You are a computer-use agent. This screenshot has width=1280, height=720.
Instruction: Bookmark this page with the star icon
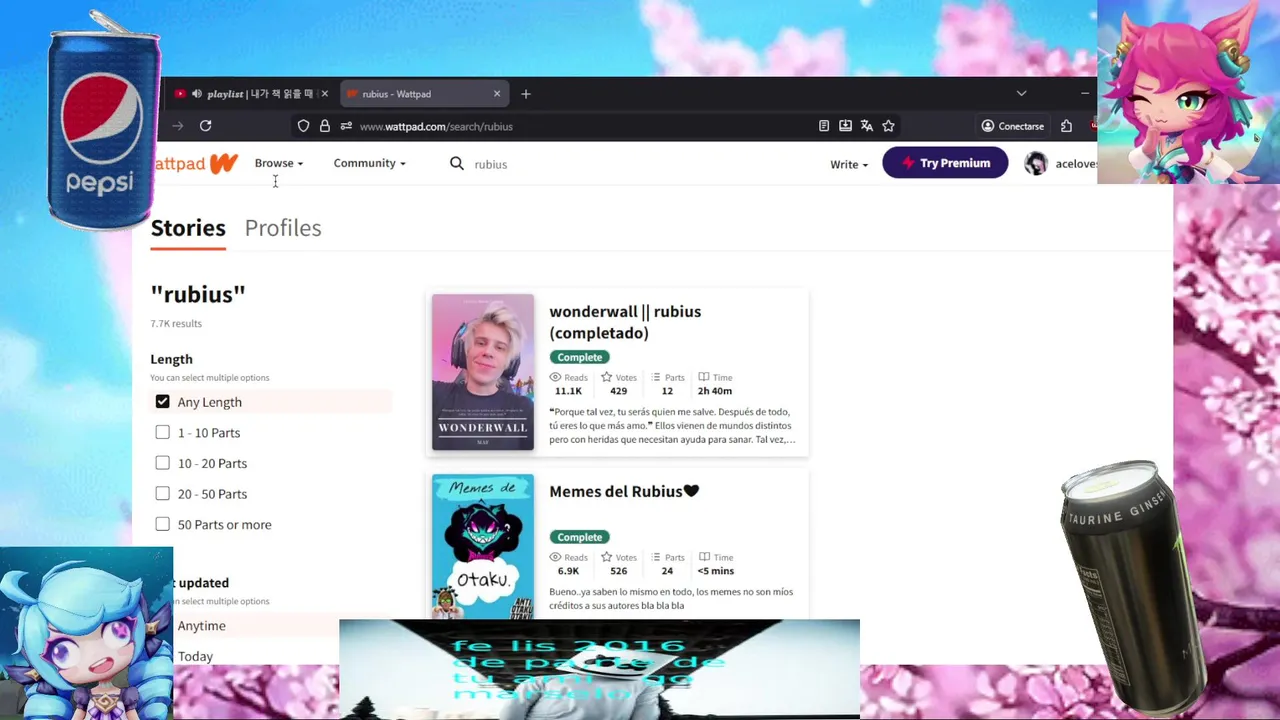pyautogui.click(x=888, y=126)
